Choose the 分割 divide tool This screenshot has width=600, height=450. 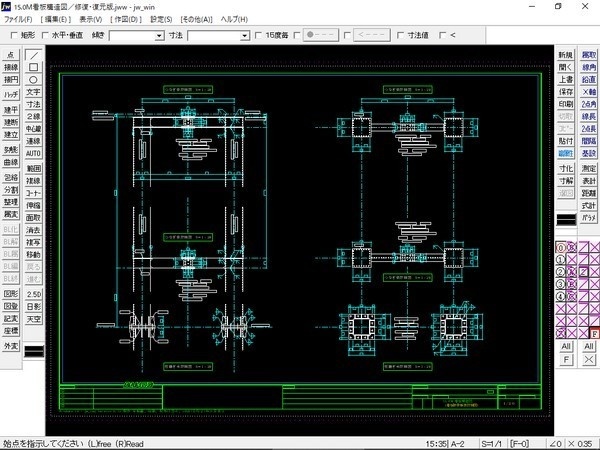[11, 190]
